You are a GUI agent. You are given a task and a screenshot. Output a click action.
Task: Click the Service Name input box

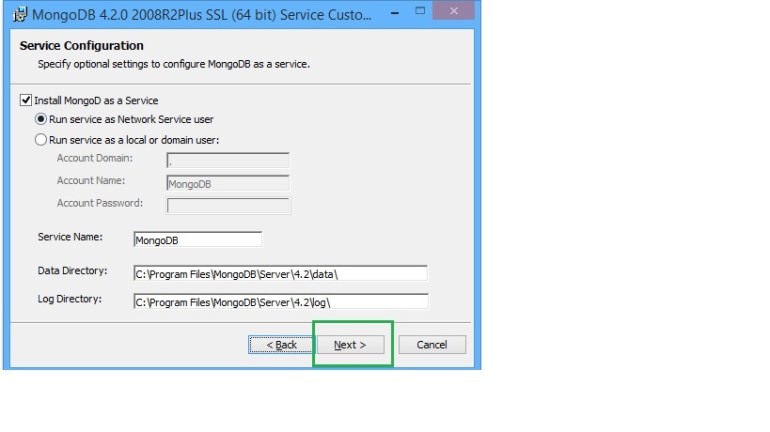pos(197,240)
